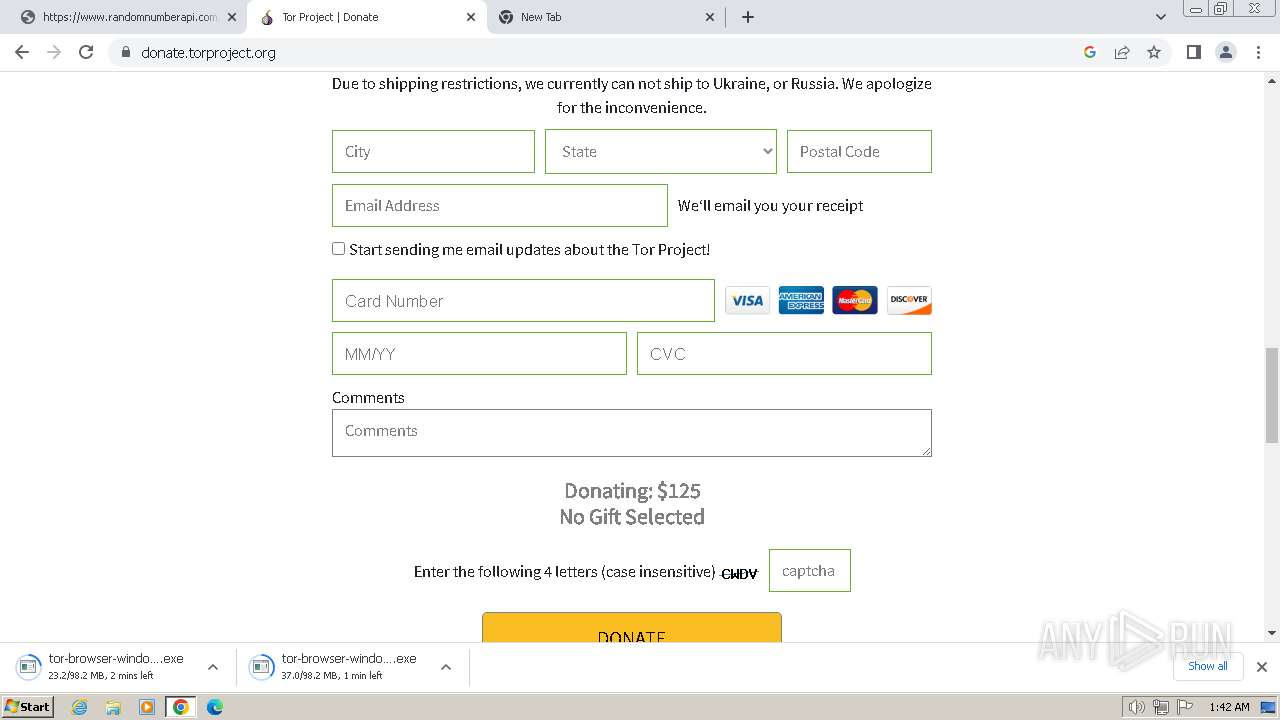
Task: Click the address bar URL donate.torproject.org
Action: tap(208, 52)
